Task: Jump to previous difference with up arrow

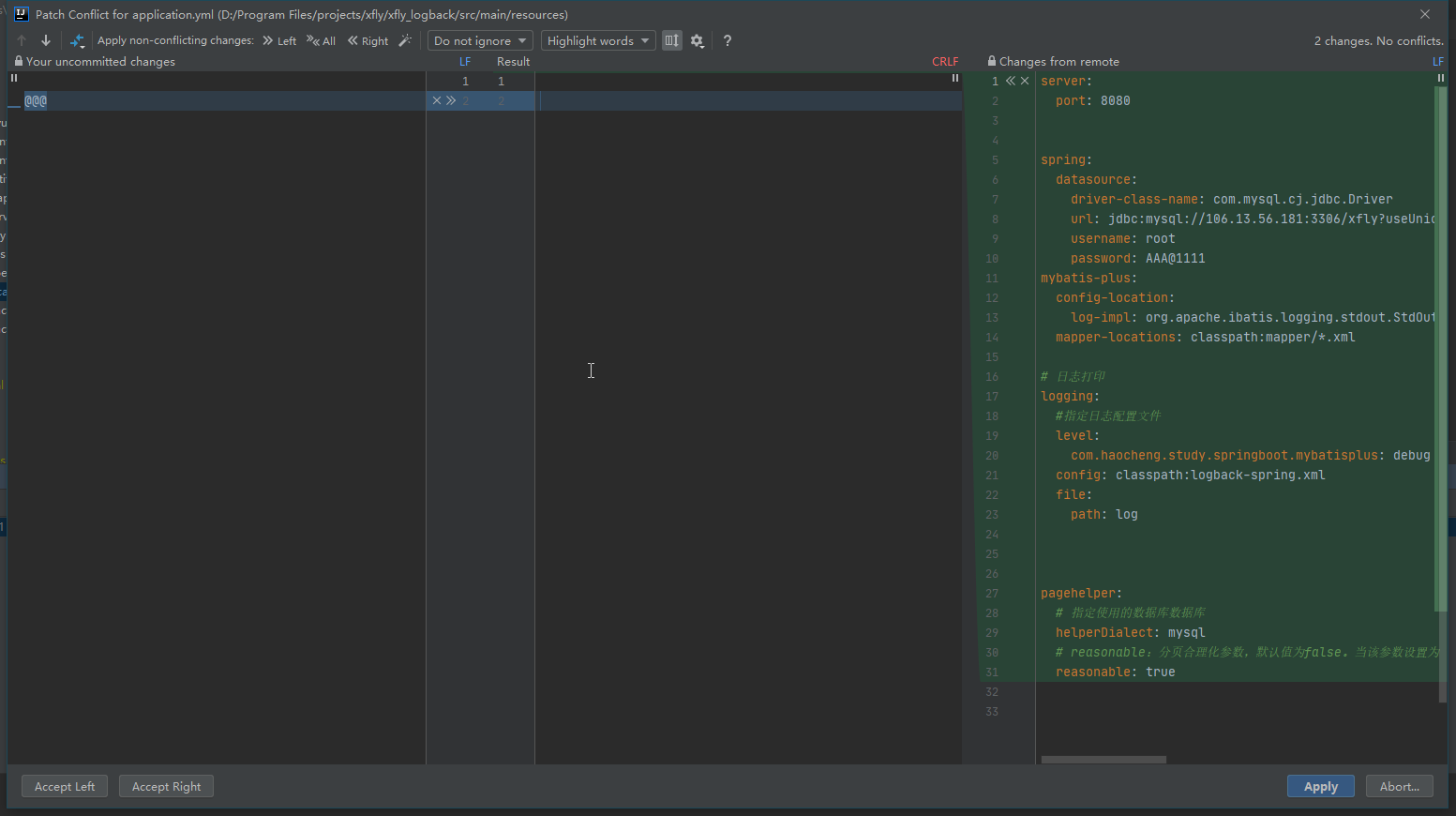Action: tap(21, 40)
